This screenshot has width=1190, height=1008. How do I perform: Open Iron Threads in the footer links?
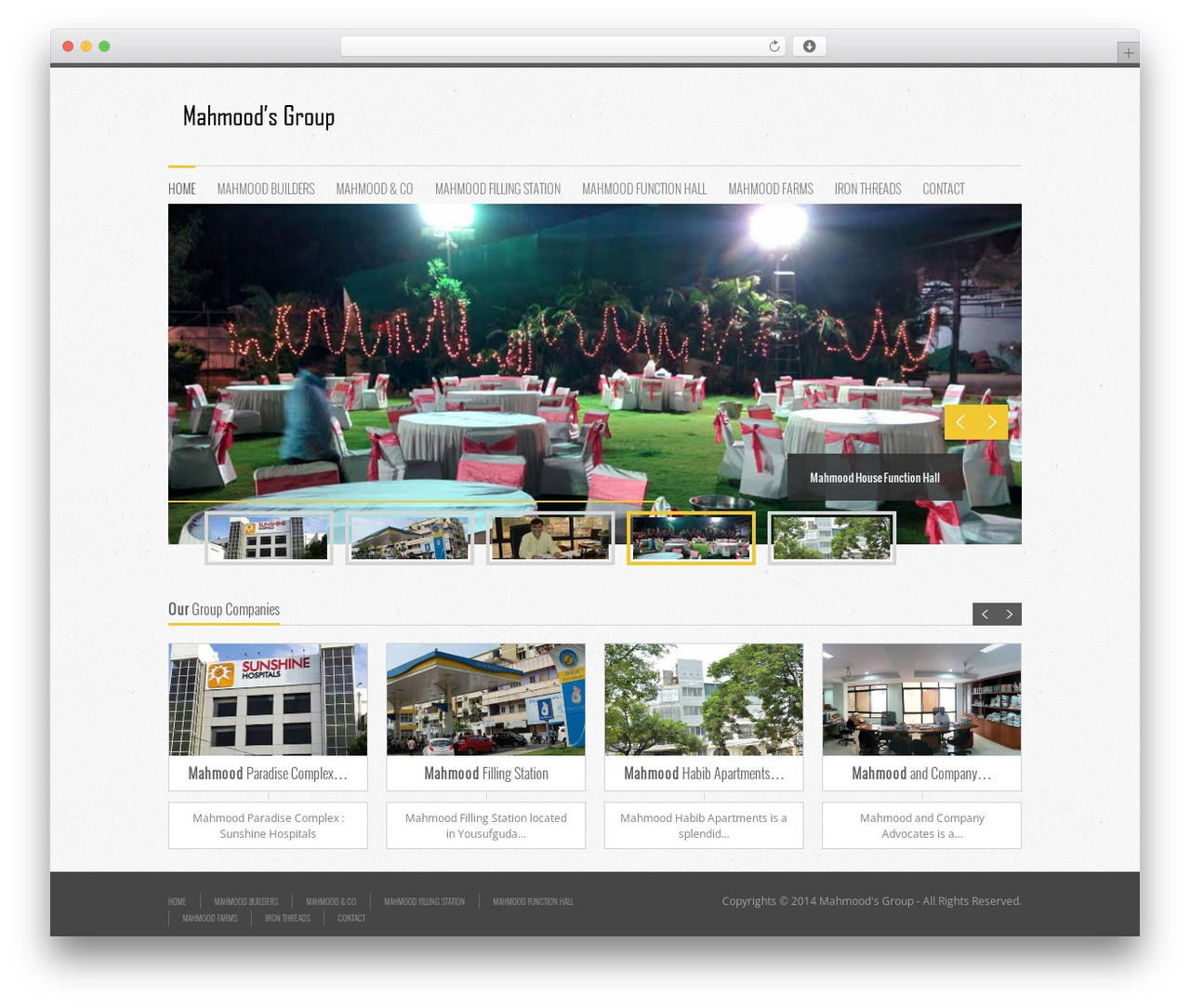click(x=287, y=919)
